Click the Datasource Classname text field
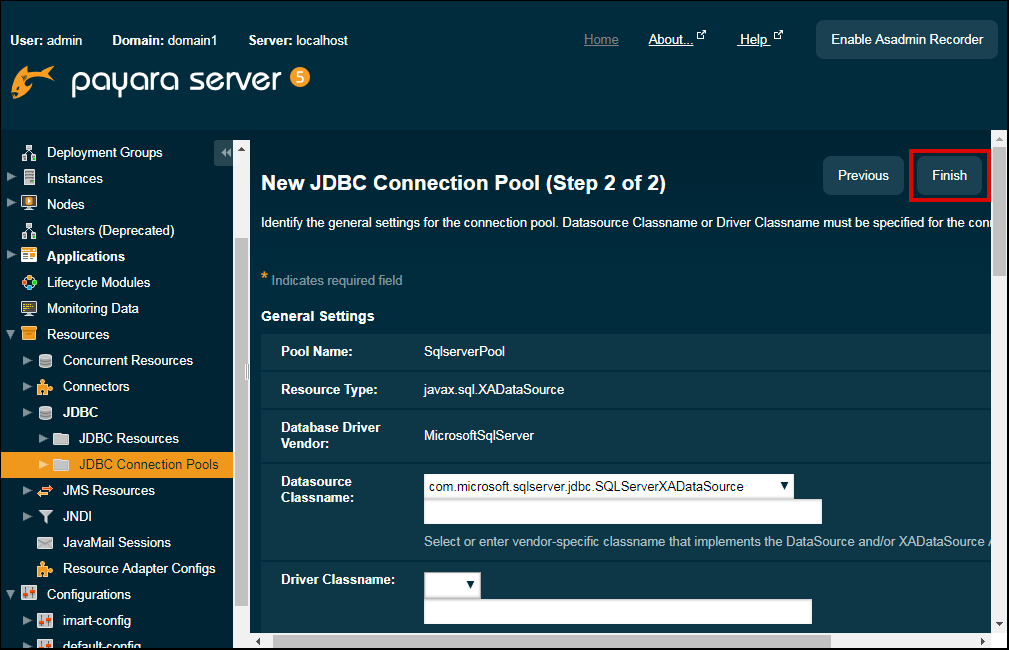The image size is (1009, 650). click(622, 512)
